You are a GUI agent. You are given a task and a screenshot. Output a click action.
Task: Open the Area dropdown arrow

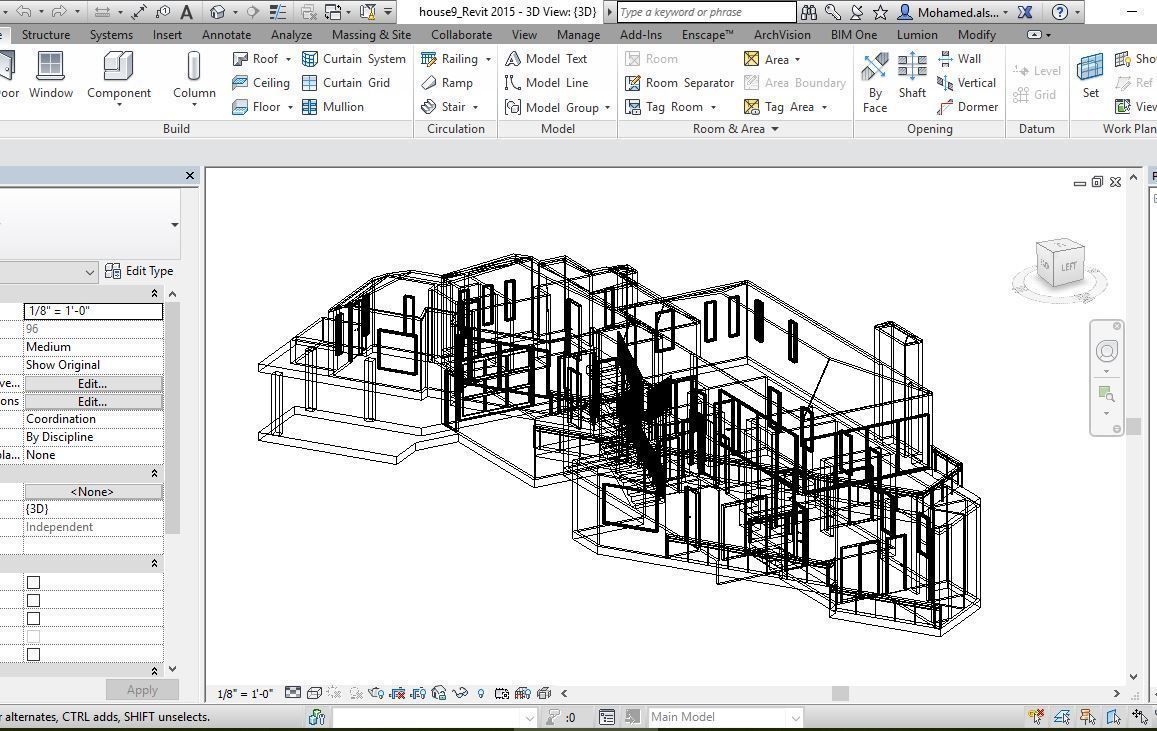798,60
